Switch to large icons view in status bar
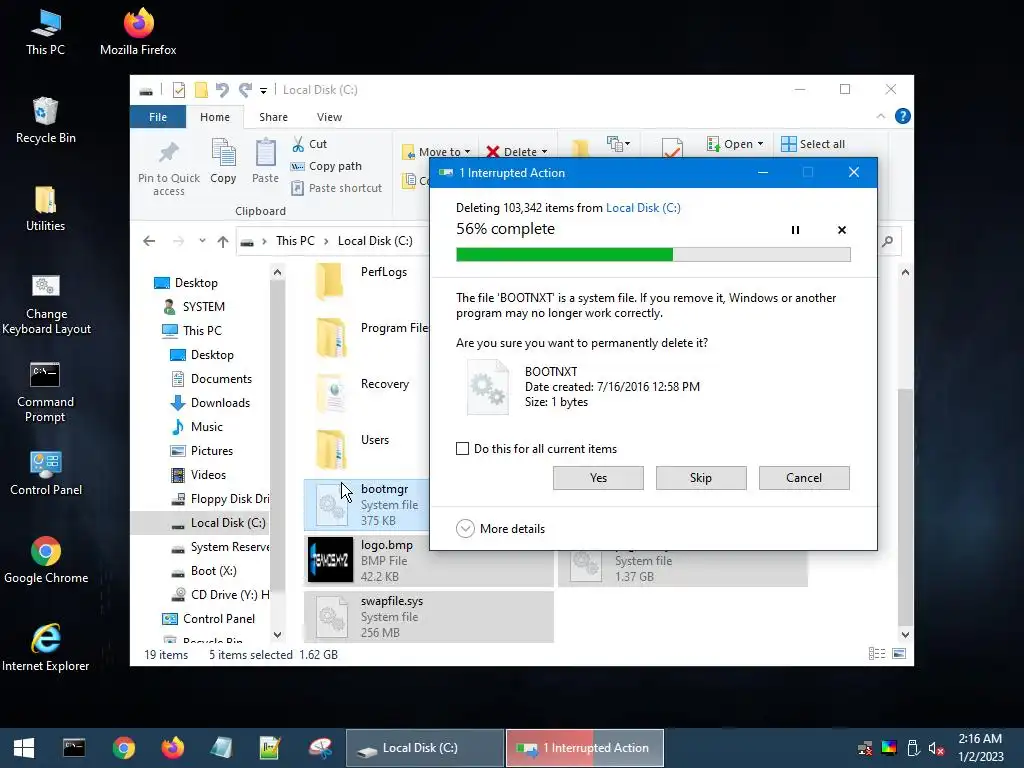Image resolution: width=1024 pixels, height=768 pixels. pyautogui.click(x=899, y=654)
